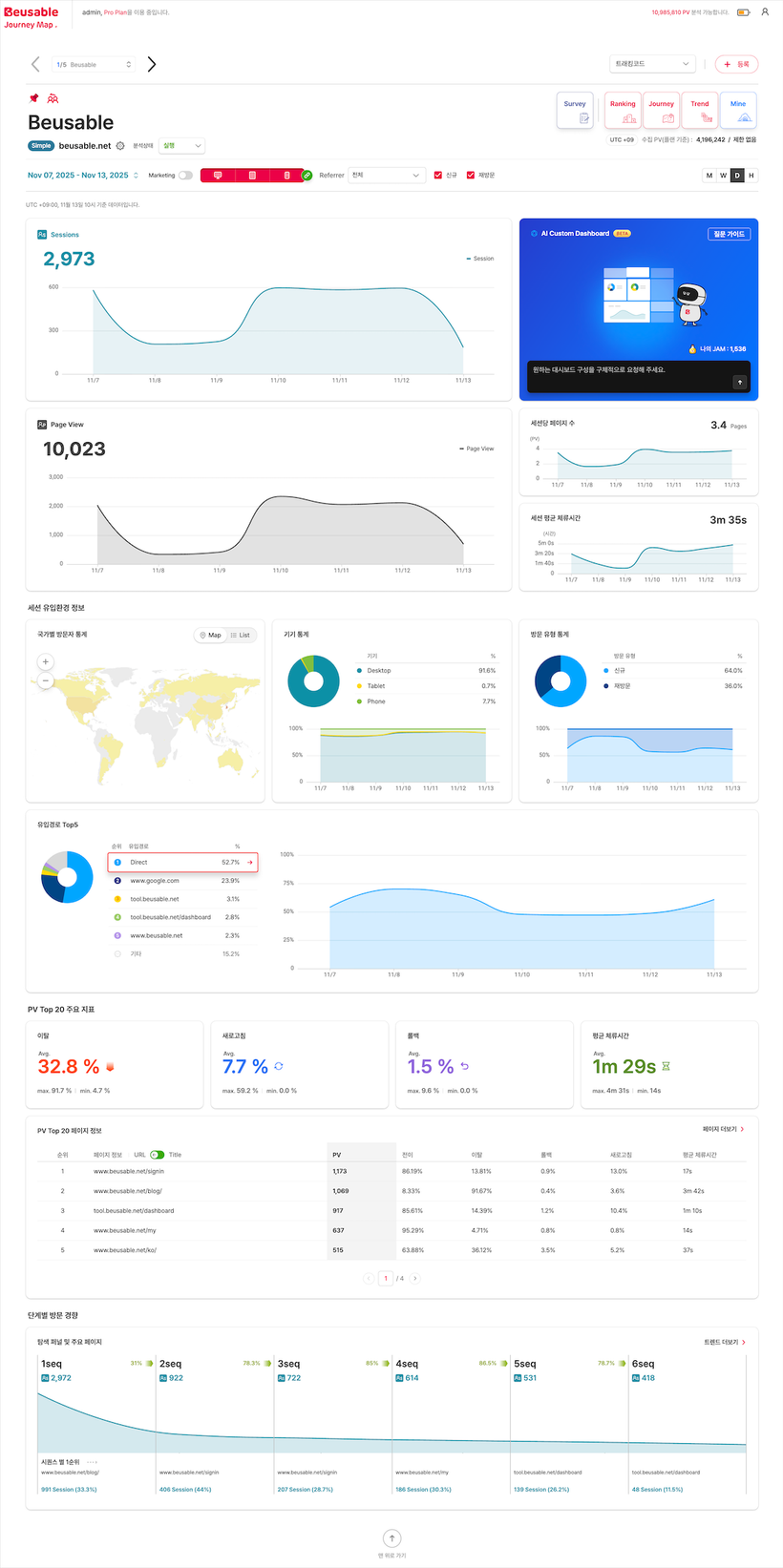Click scroll-to-top arrow at page bottom
This screenshot has width=783, height=1568.
pos(391,1538)
